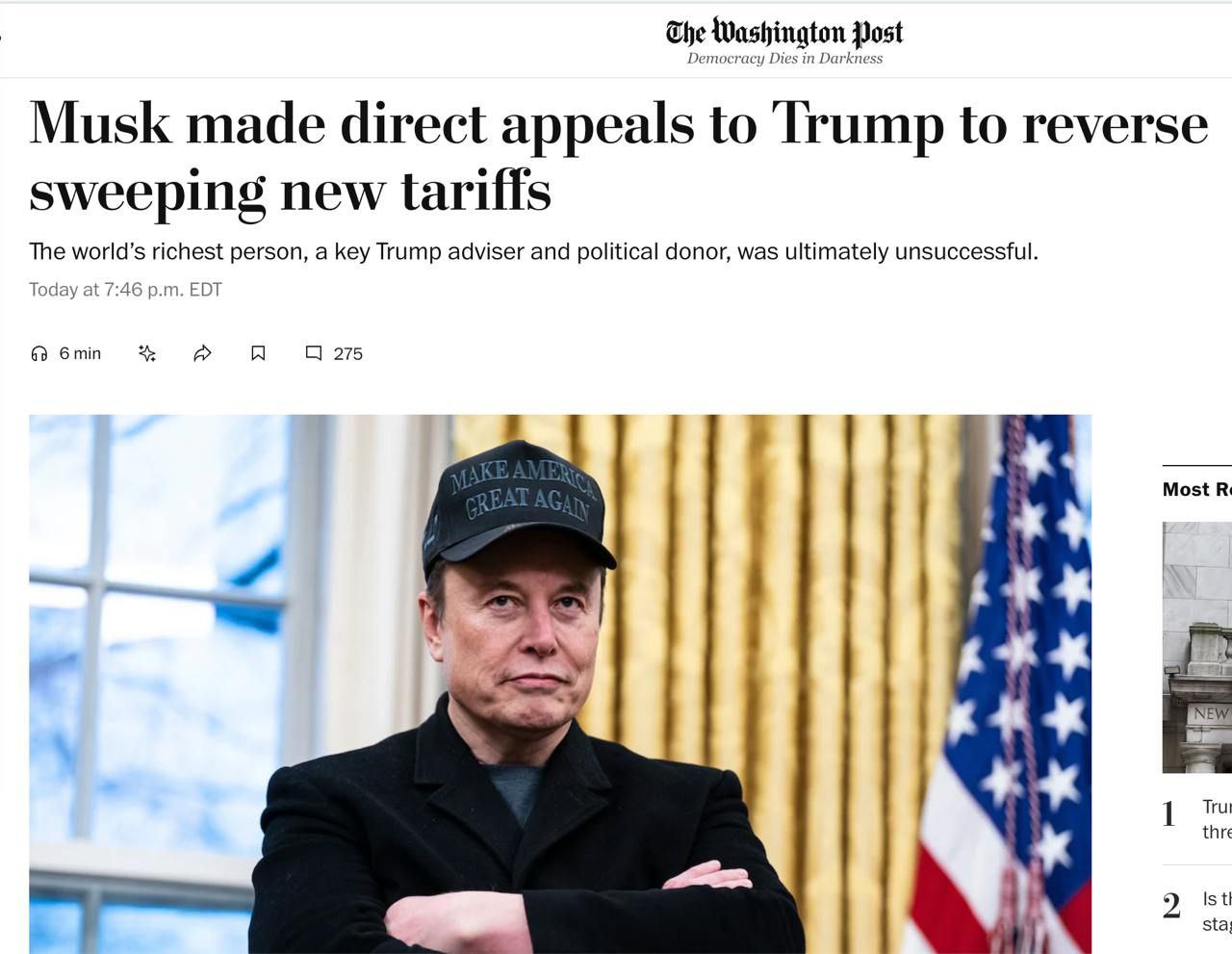Open Most Read story headline beside number 1

click(x=1217, y=818)
